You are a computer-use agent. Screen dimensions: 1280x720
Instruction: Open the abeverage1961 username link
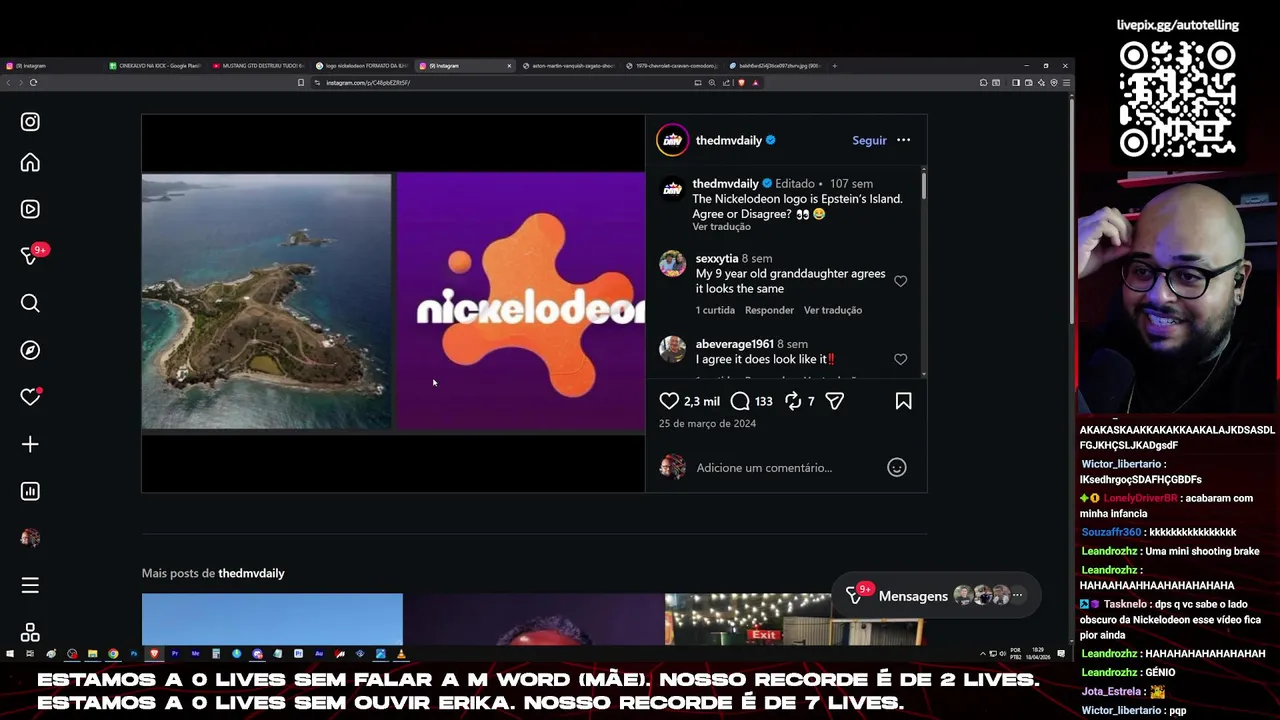735,344
